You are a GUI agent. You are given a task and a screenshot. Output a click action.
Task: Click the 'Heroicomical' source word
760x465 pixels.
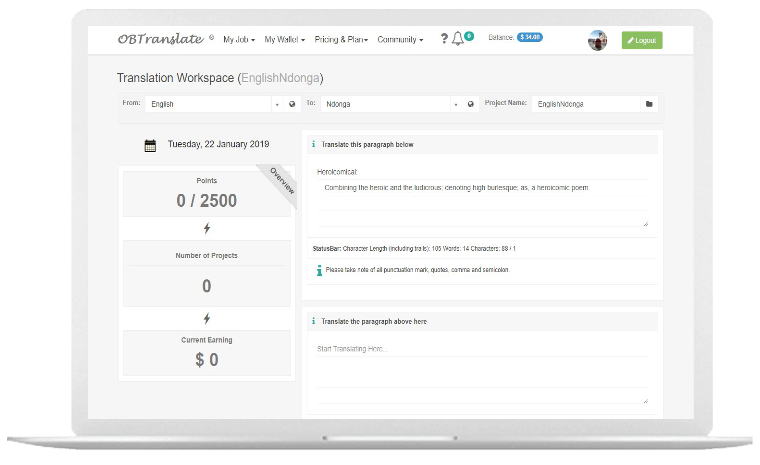[337, 172]
